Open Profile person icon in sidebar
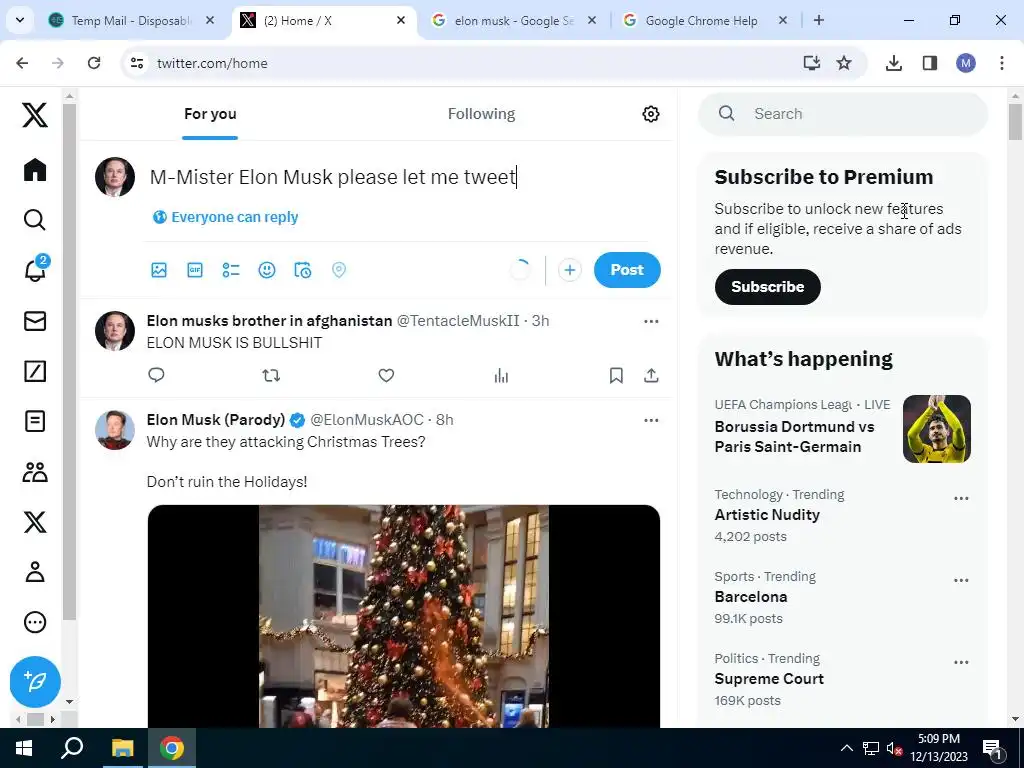 pyautogui.click(x=35, y=571)
